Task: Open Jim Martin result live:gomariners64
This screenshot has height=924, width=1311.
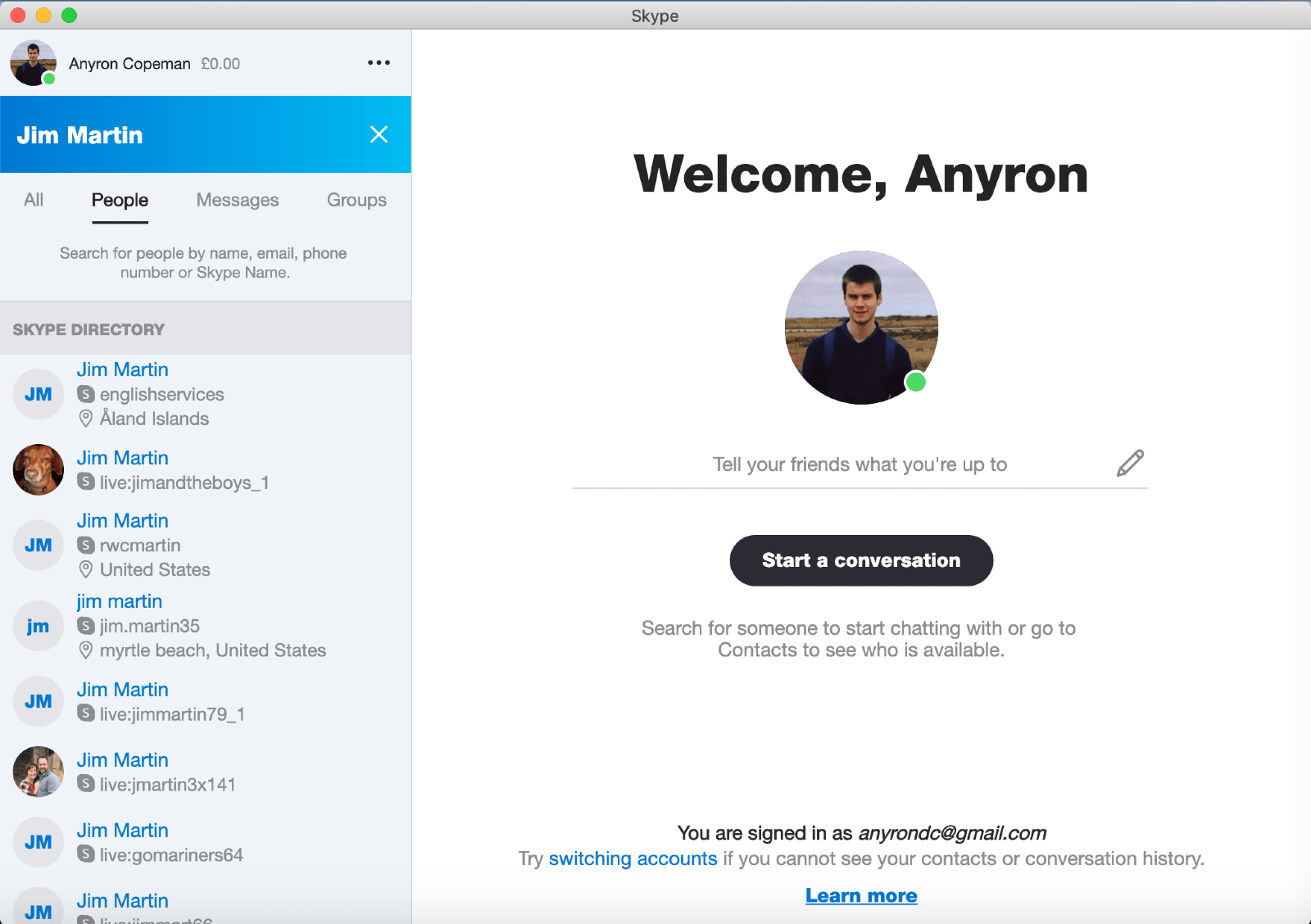Action: click(206, 842)
